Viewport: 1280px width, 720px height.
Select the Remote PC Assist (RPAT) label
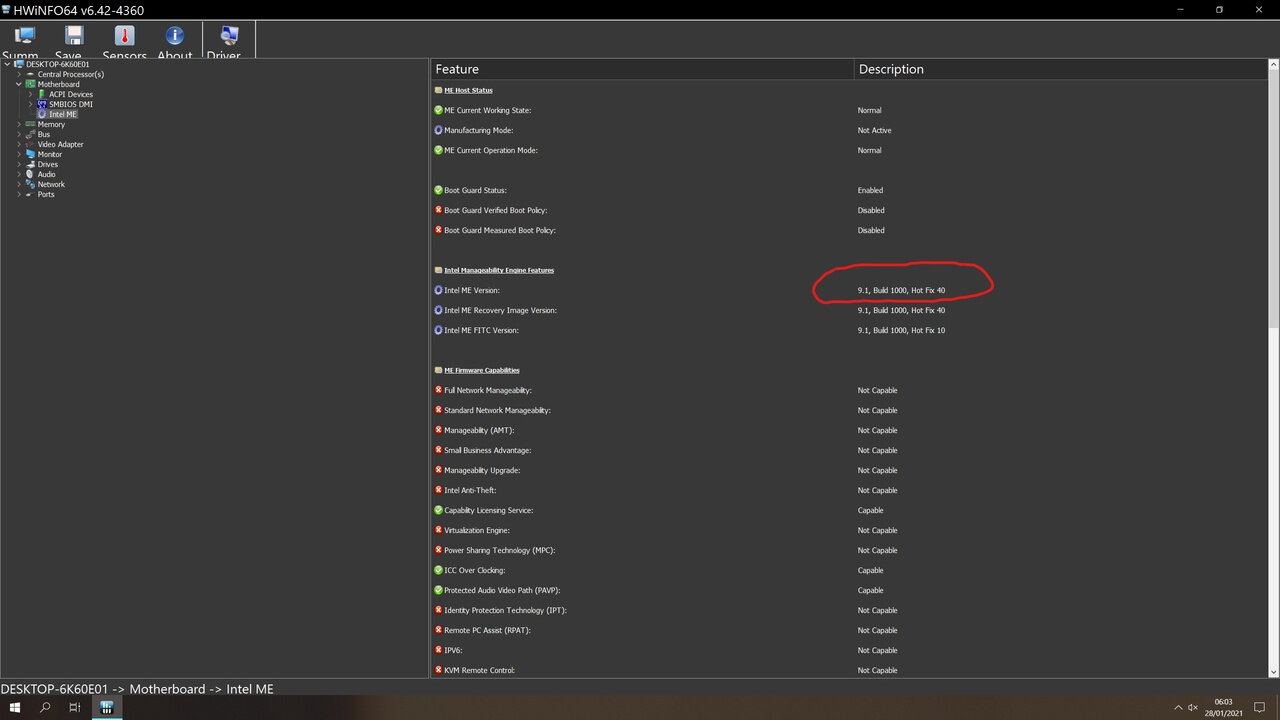click(x=487, y=630)
